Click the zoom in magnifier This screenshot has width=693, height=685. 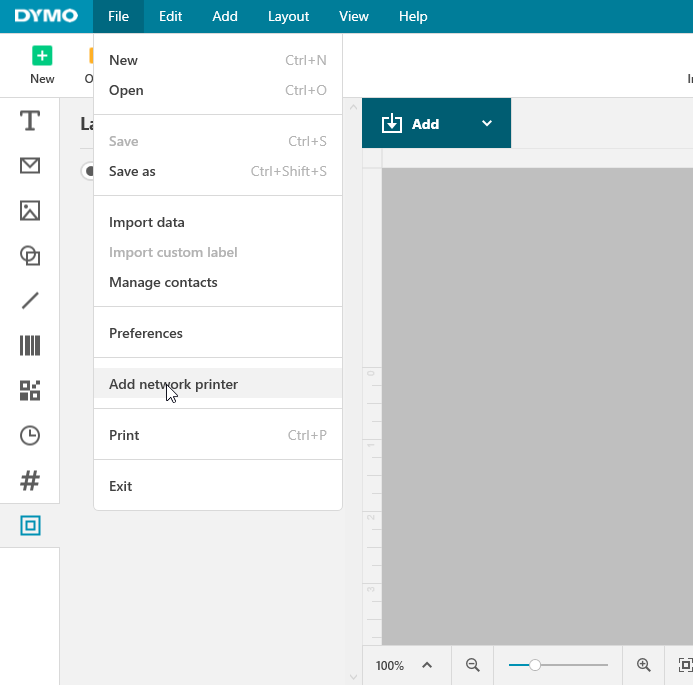click(644, 665)
